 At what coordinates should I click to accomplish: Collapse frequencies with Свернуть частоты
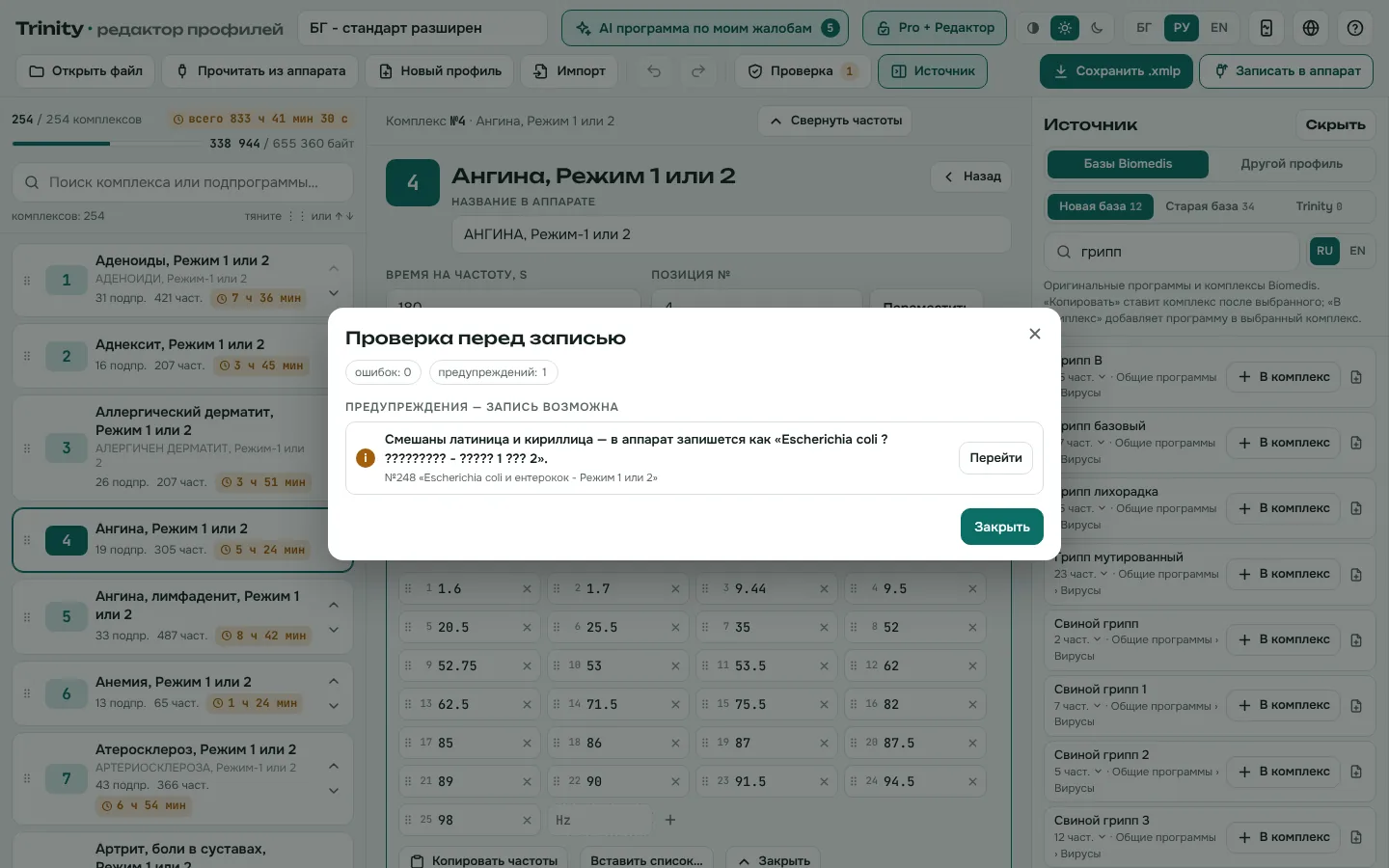[x=835, y=121]
